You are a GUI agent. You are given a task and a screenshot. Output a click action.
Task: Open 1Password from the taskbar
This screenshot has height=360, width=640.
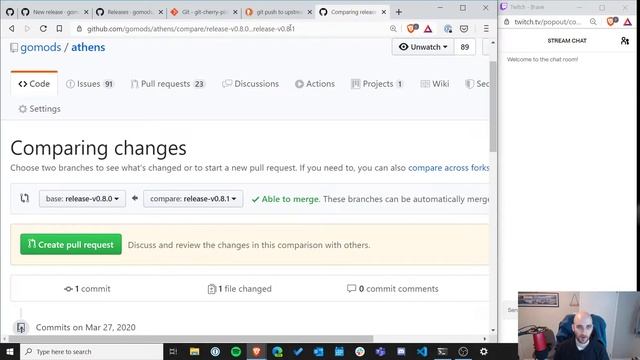(215, 351)
